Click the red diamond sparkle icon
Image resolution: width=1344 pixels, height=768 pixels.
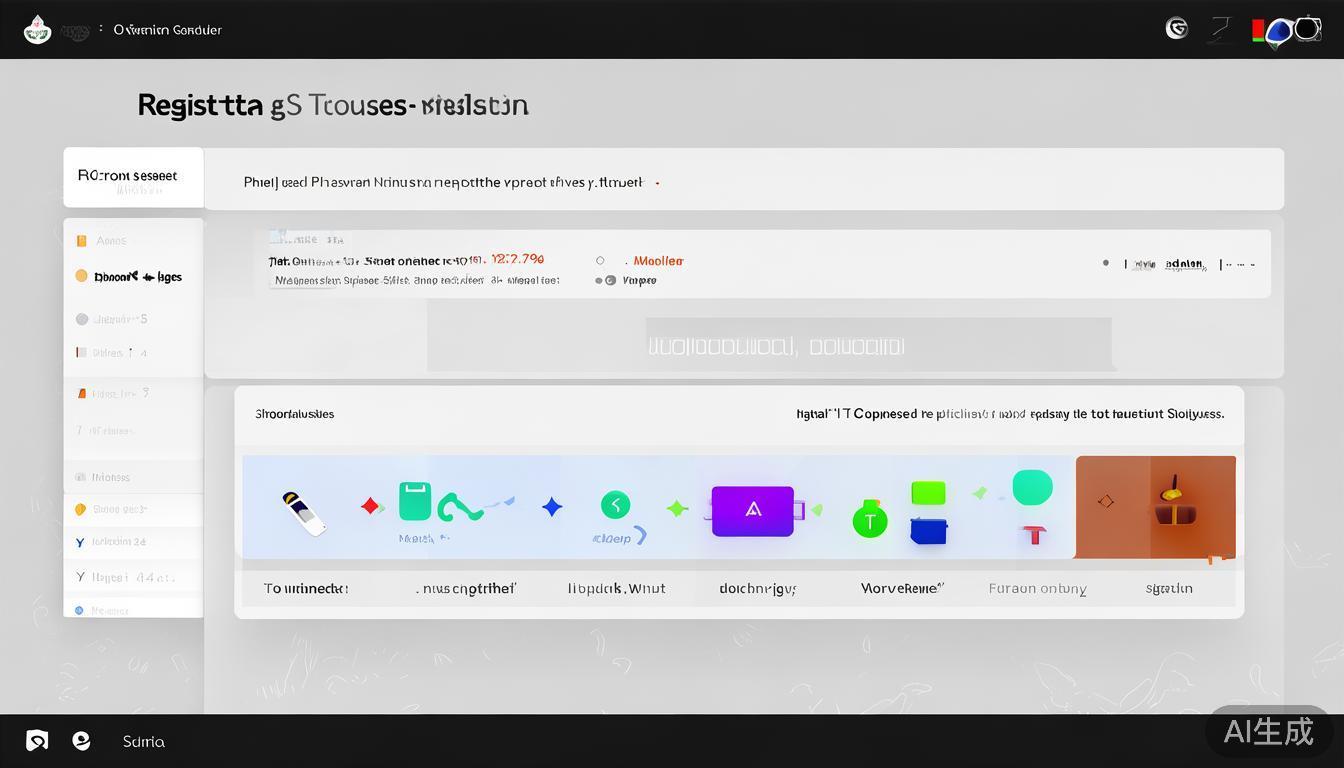coord(371,507)
